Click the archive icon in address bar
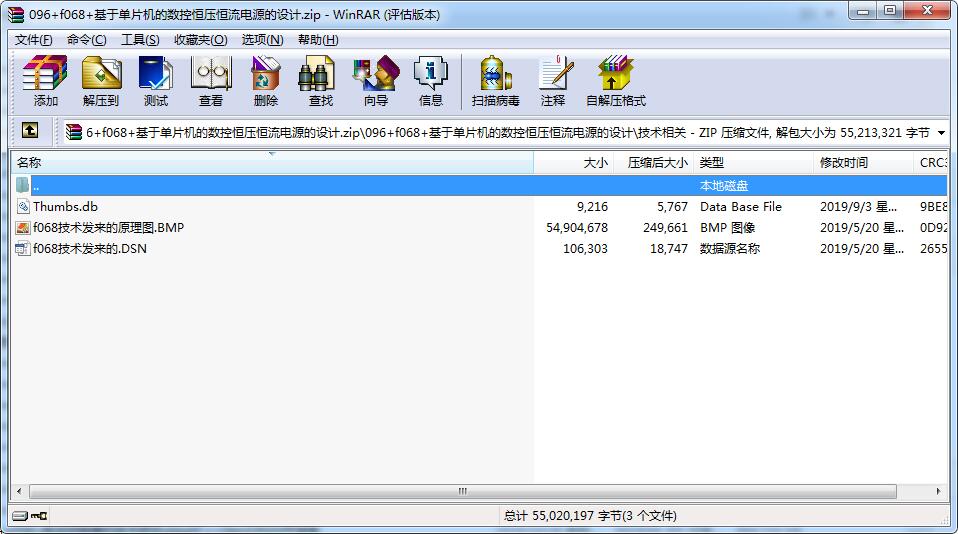Screen dimensions: 958x534 pyautogui.click(x=74, y=132)
